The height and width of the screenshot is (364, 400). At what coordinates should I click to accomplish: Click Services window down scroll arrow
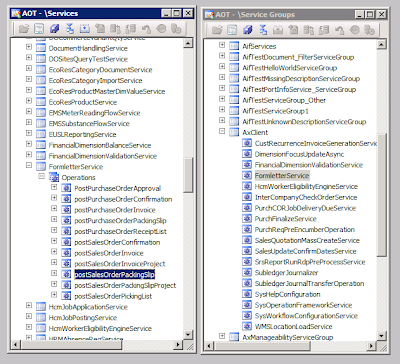pyautogui.click(x=188, y=334)
